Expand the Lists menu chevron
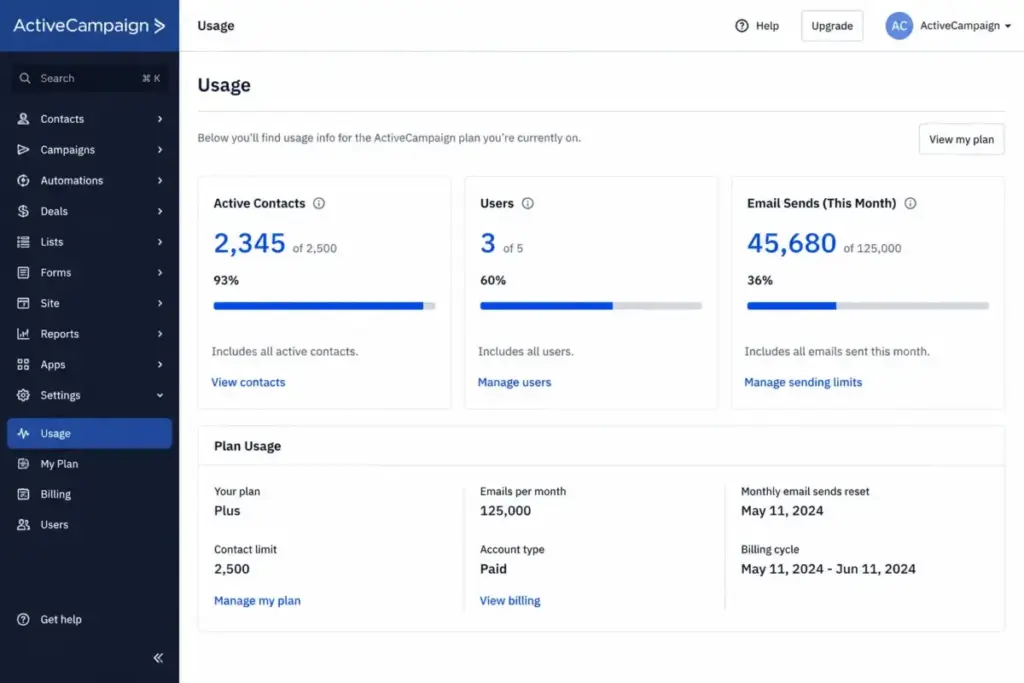Screen dimensions: 1024x683 (x=159, y=242)
